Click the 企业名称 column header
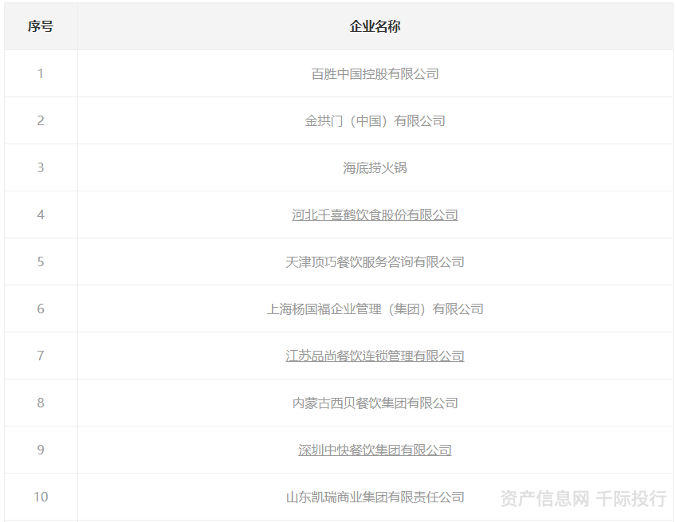The image size is (676, 522). (375, 27)
